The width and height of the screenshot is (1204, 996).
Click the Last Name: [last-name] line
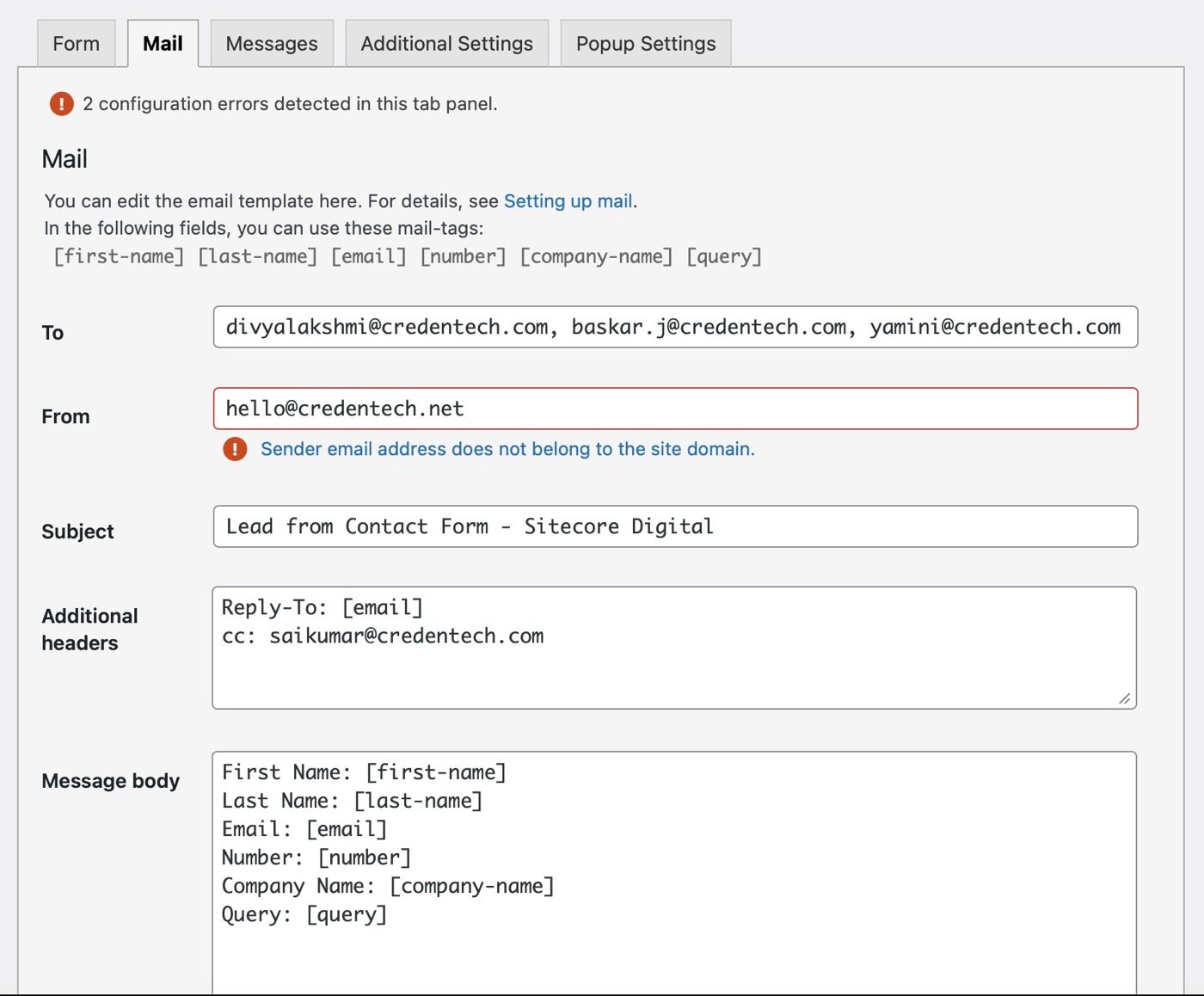click(353, 801)
